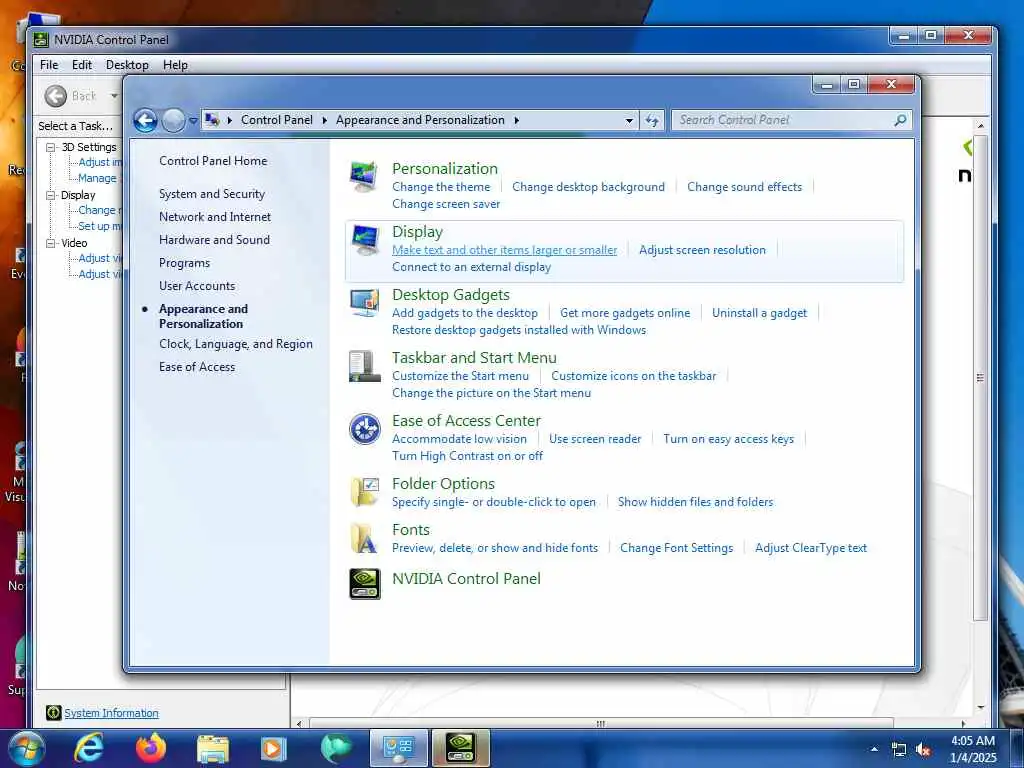Open the address bar history dropdown
Image resolution: width=1024 pixels, height=768 pixels.
tap(629, 120)
